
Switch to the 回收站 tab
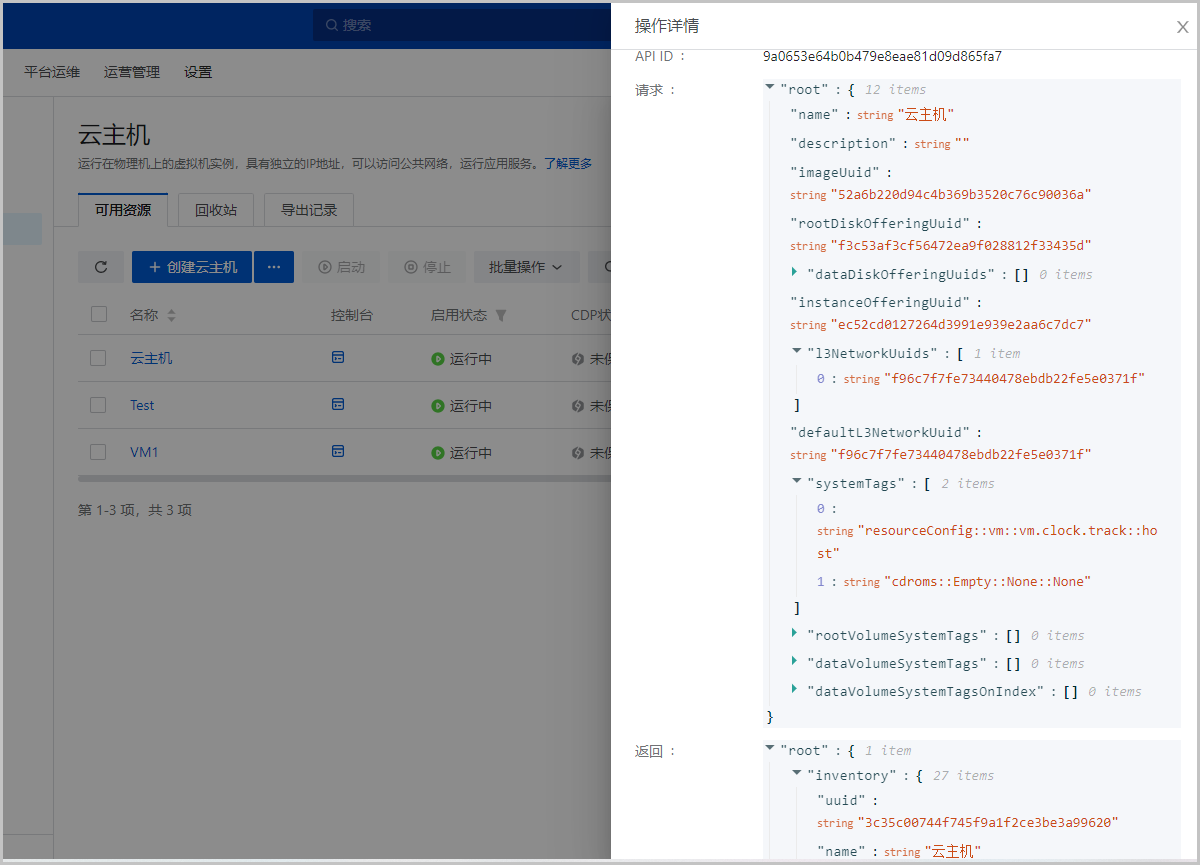215,210
